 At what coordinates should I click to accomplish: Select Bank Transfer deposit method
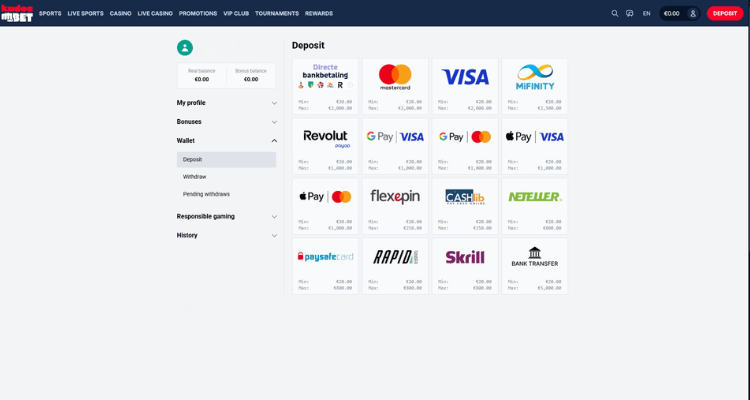535,266
